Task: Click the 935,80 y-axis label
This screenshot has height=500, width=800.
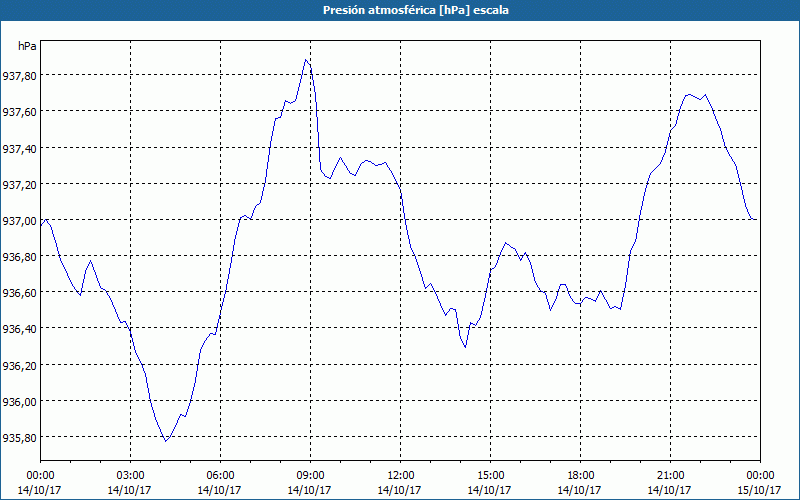Action: pyautogui.click(x=20, y=438)
